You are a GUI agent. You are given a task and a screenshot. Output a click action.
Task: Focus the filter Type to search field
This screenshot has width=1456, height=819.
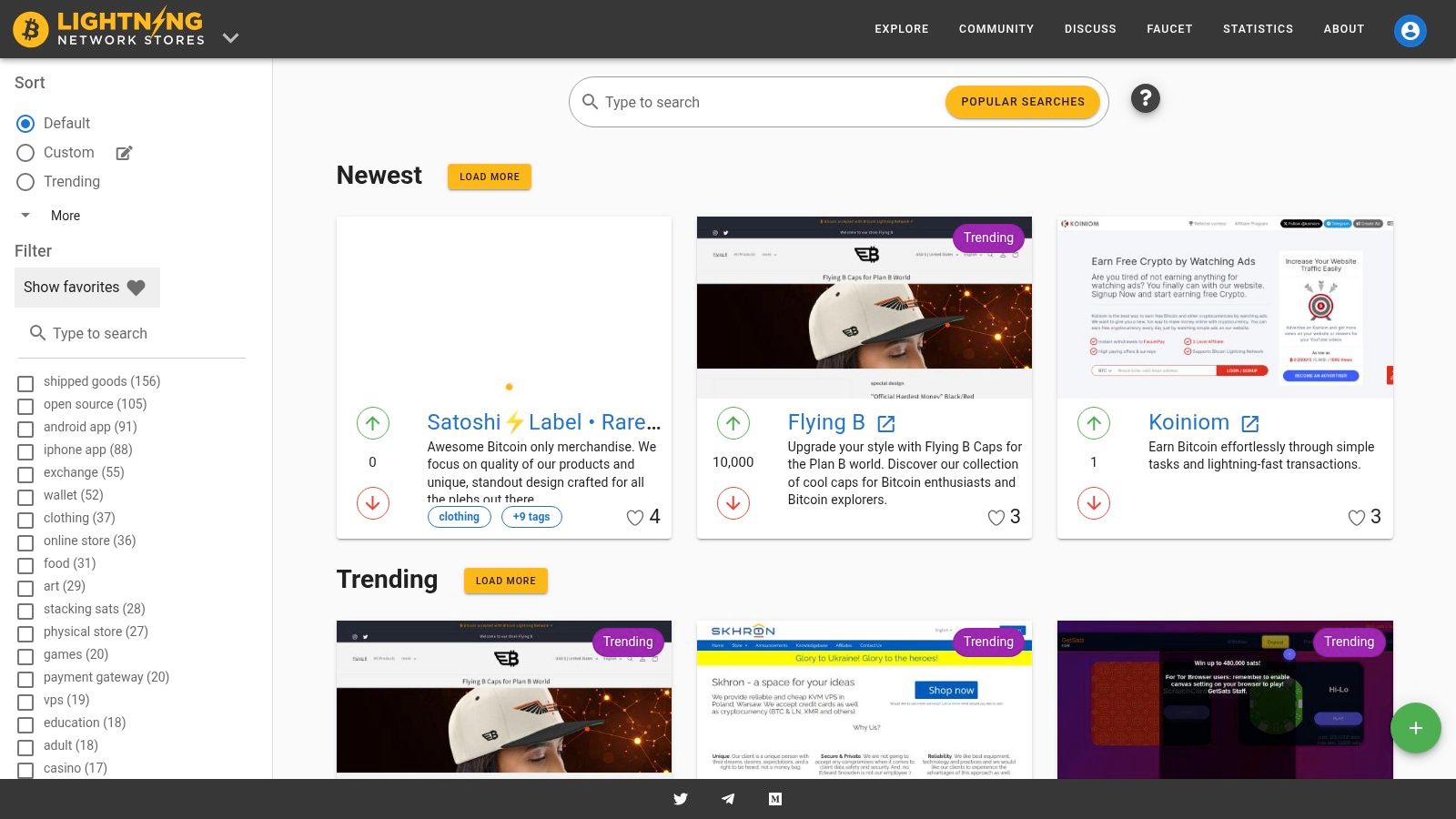pos(132,333)
